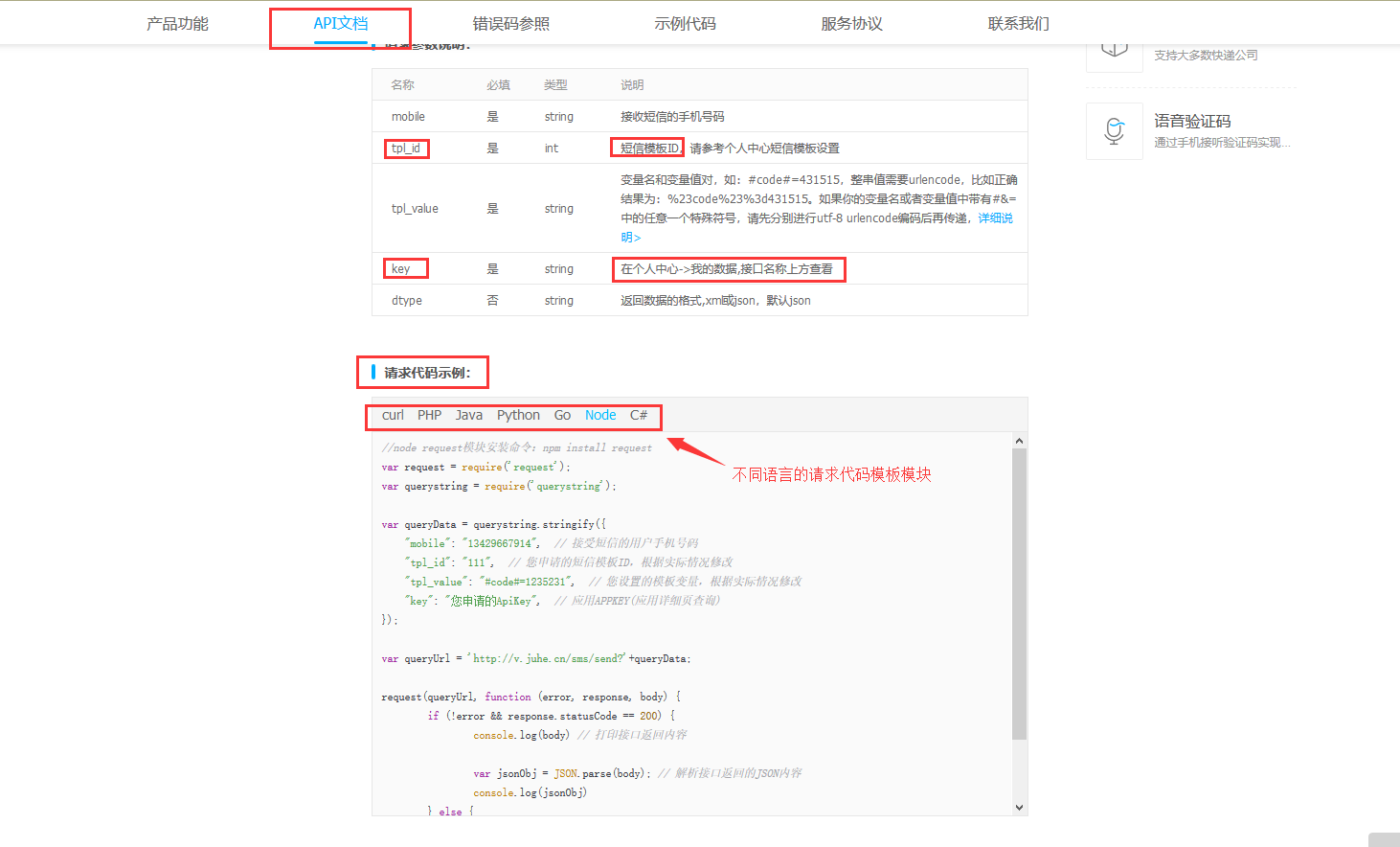The image size is (1400, 847).
Task: Go to the 示例代码 tab
Action: coord(685,23)
